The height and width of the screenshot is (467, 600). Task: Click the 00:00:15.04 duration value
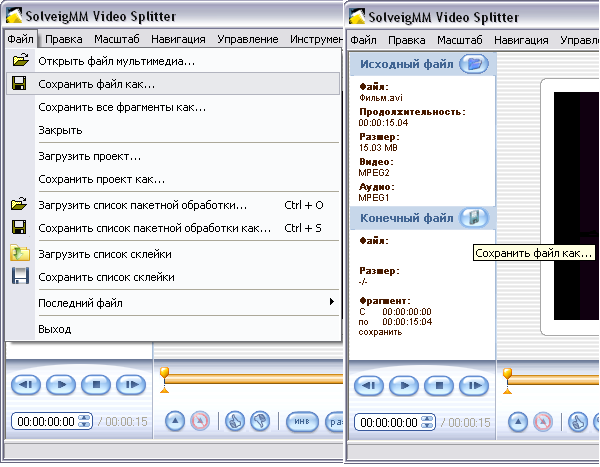coord(383,123)
